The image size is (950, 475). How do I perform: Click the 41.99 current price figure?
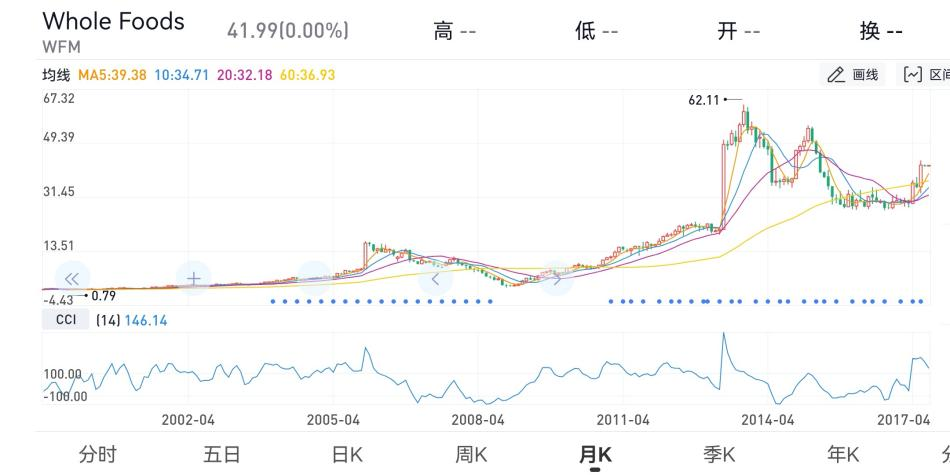288,31
